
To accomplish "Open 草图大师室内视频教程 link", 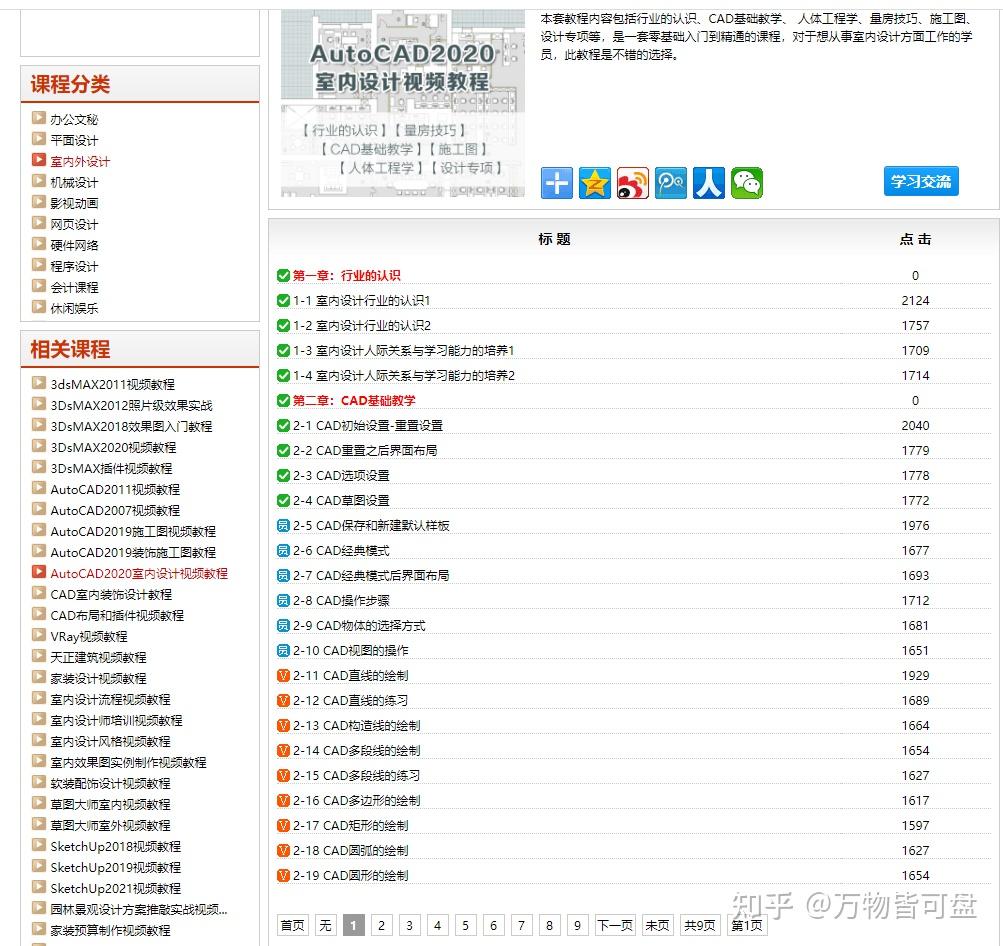I will coord(110,805).
